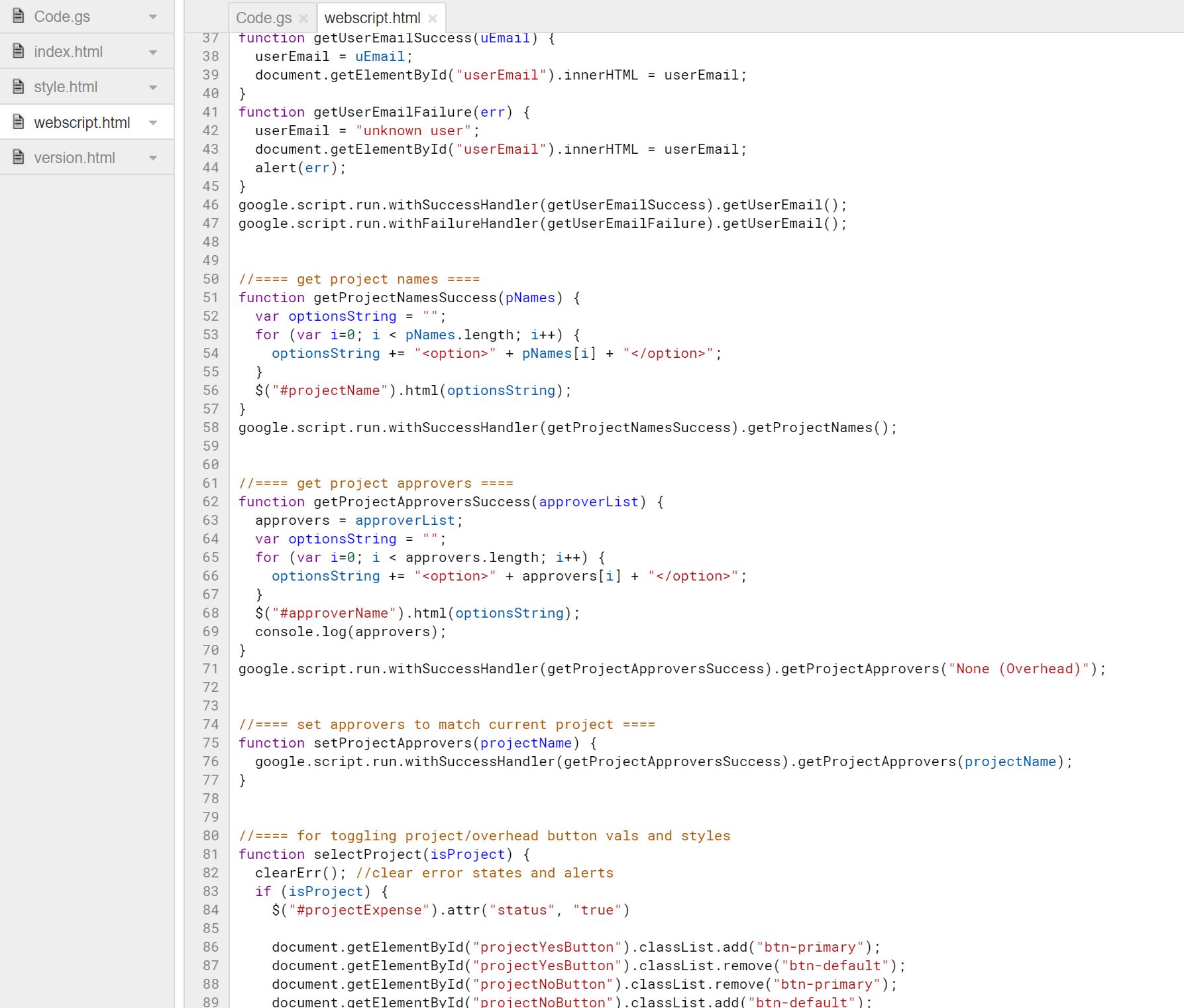The image size is (1184, 1008).
Task: Click the file icon beside Code.gs in sidebar
Action: (x=19, y=16)
